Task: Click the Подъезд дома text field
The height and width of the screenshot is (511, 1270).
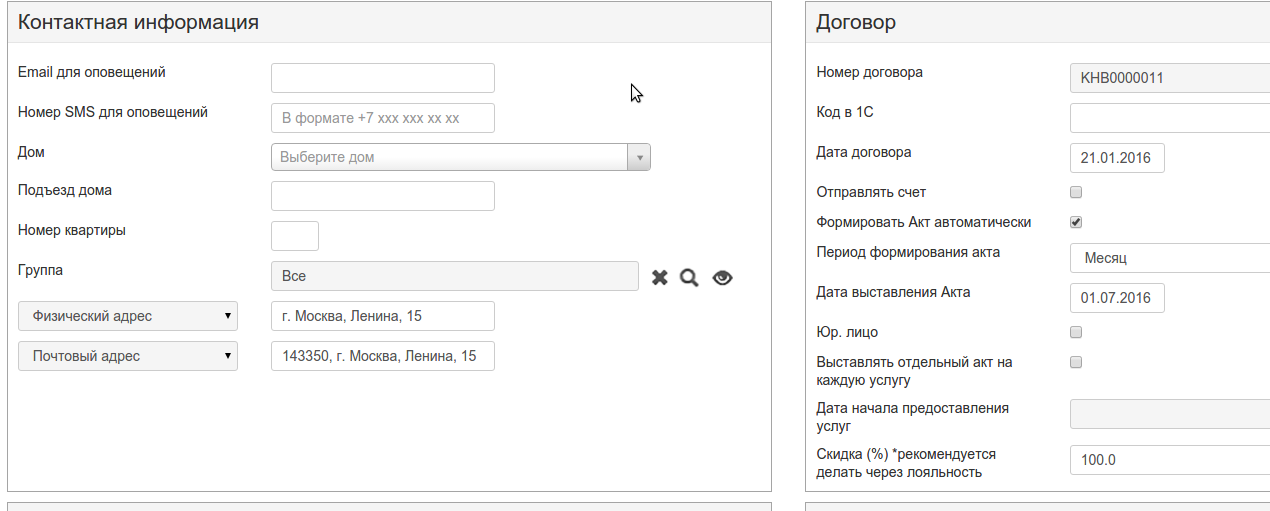Action: 382,196
